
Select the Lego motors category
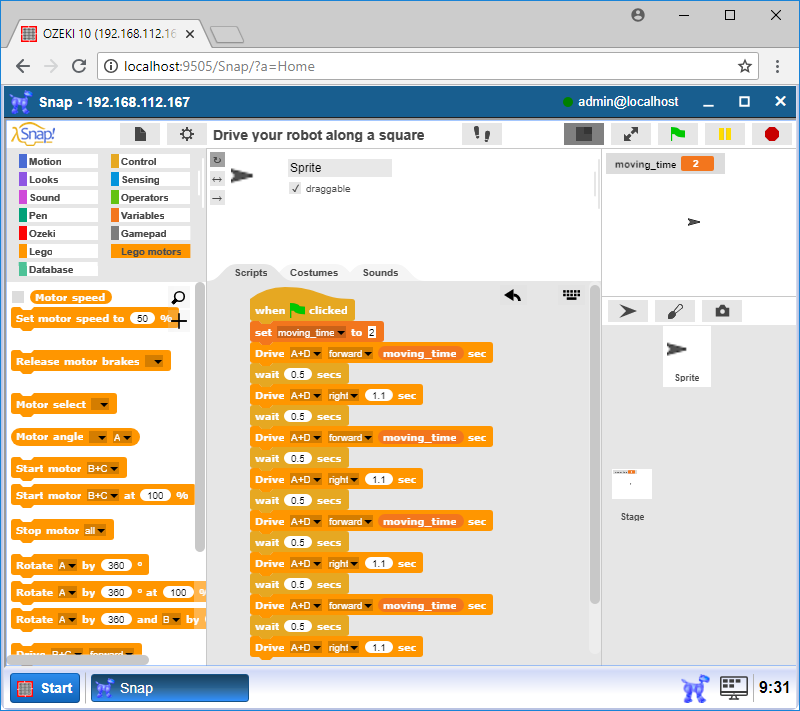151,251
